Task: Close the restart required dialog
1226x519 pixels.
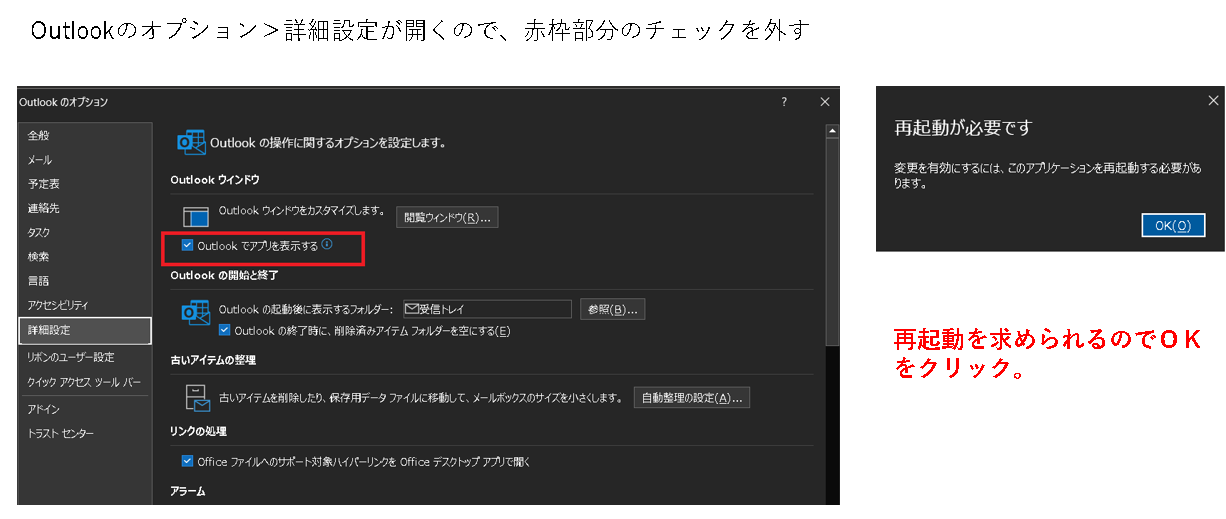Action: [1213, 100]
